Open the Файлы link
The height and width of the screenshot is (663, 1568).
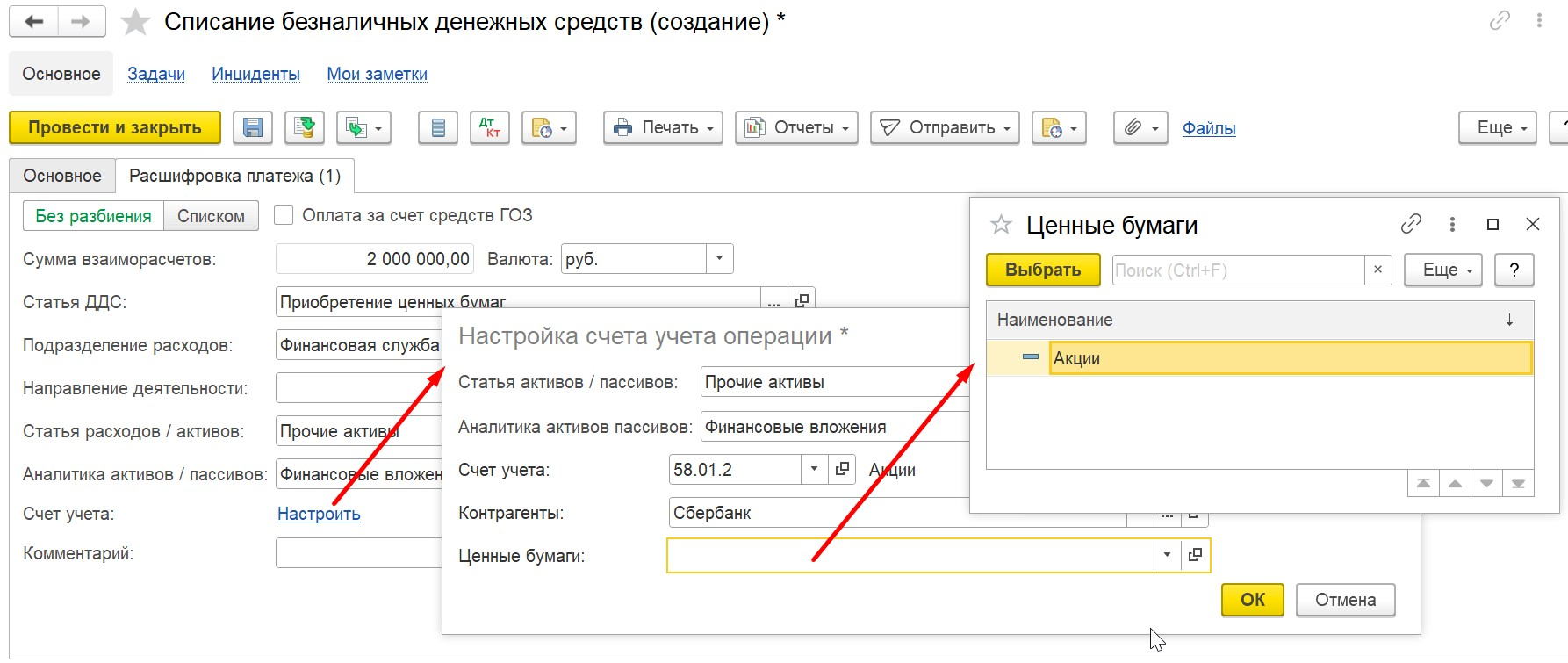click(1209, 128)
